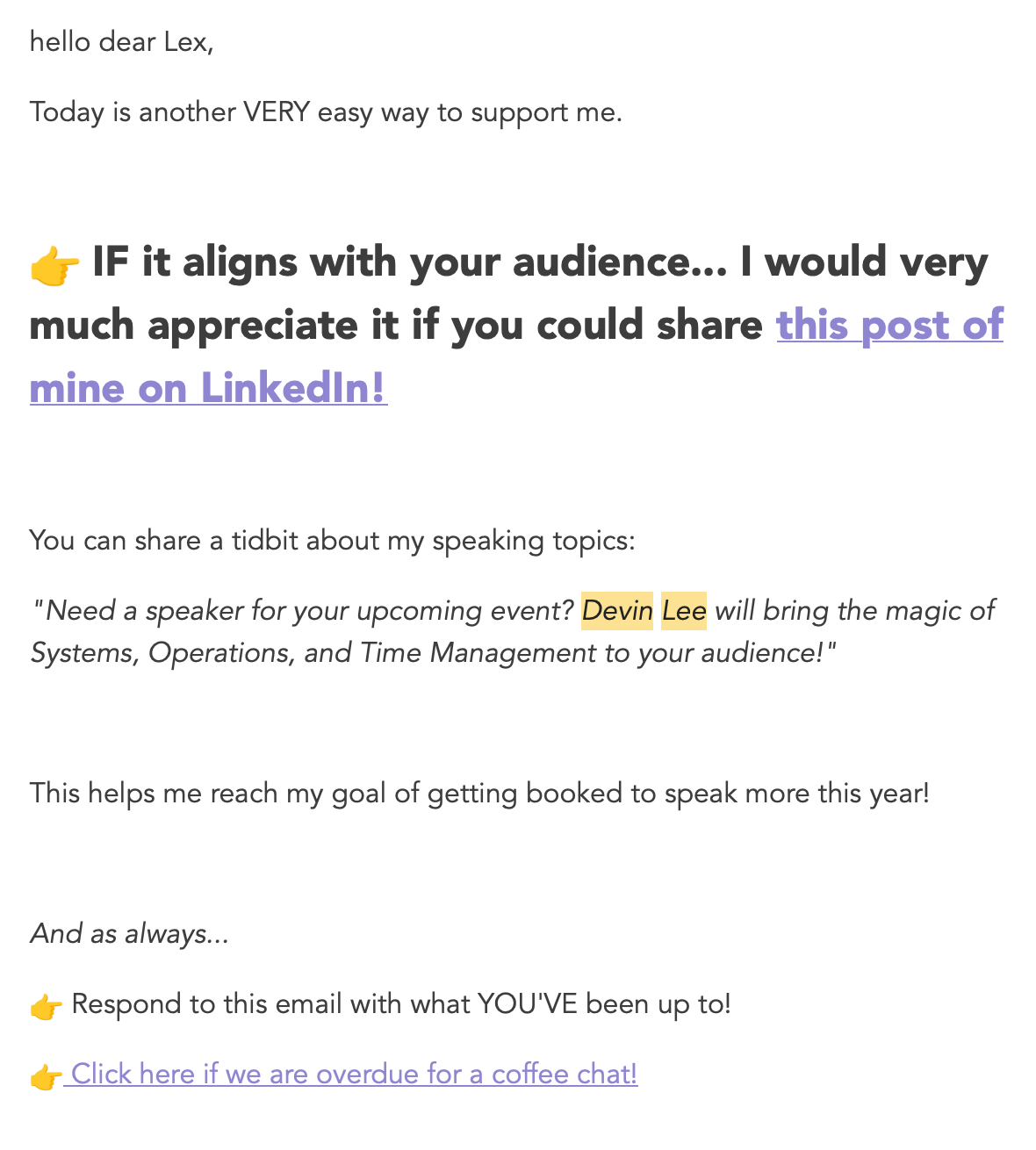The width and height of the screenshot is (1036, 1150).
Task: Click the bold 'IF it aligns with your audience' heading
Action: point(409,262)
